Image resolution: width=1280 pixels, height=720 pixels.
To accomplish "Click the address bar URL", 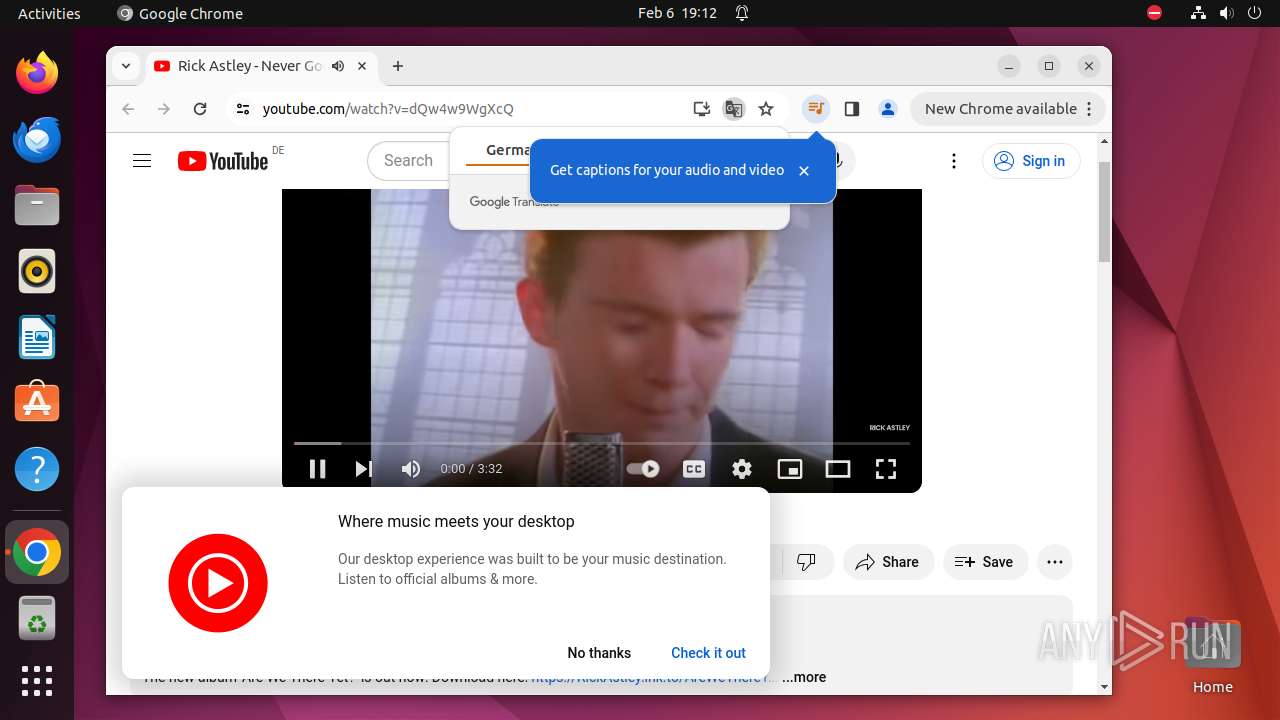I will [388, 109].
